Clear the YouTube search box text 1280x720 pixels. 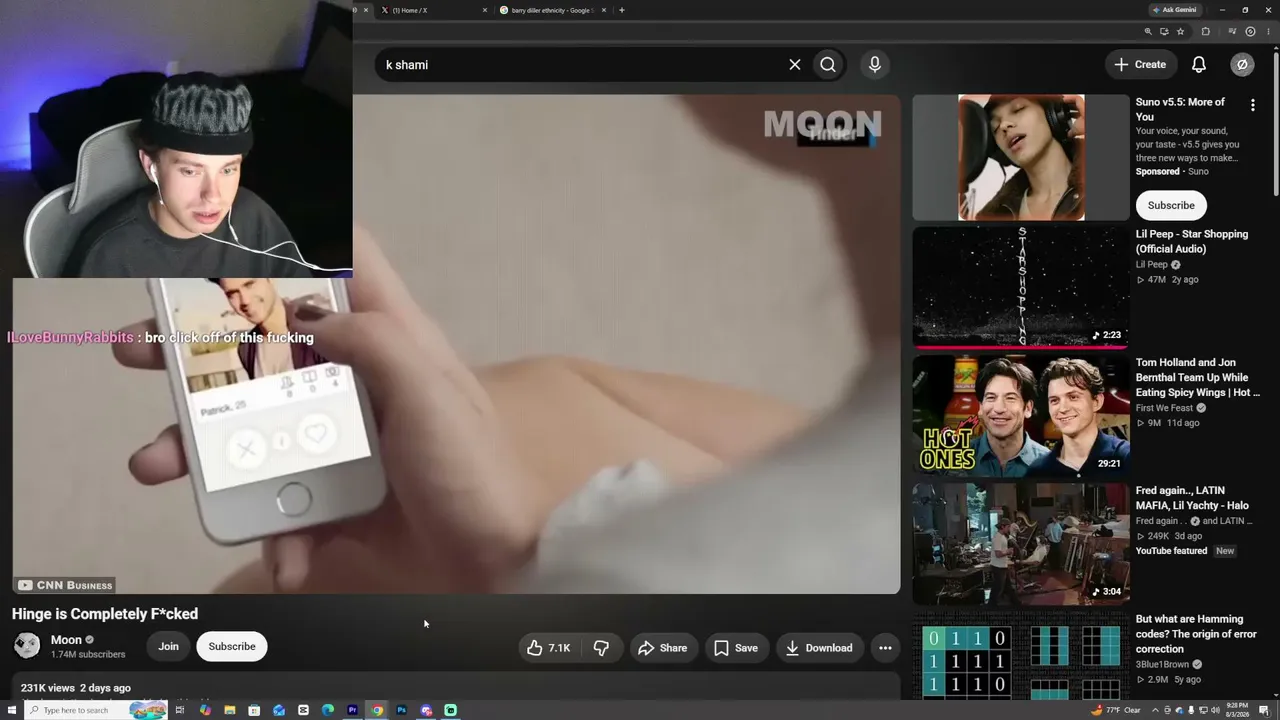tap(795, 65)
